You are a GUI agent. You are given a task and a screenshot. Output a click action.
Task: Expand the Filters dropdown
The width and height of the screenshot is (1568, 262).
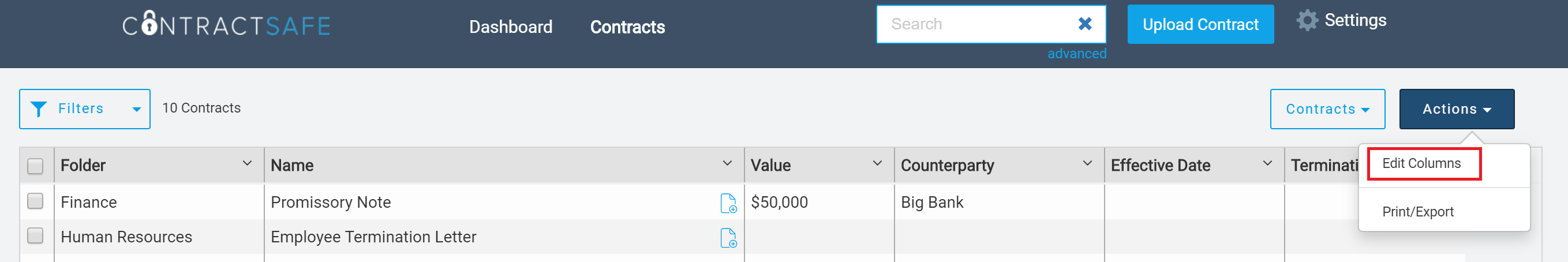(x=85, y=109)
